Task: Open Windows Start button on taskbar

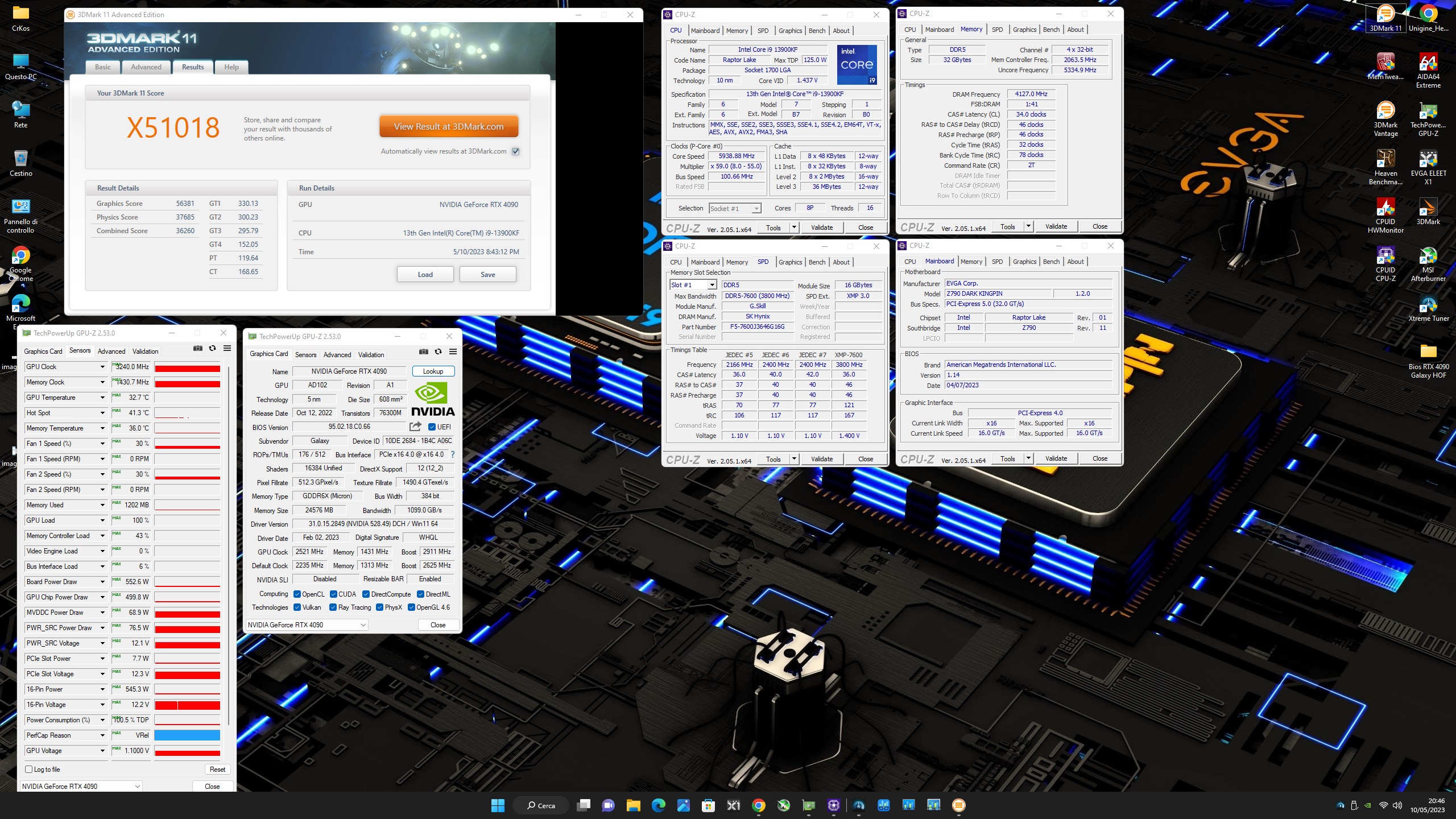Action: [x=498, y=805]
